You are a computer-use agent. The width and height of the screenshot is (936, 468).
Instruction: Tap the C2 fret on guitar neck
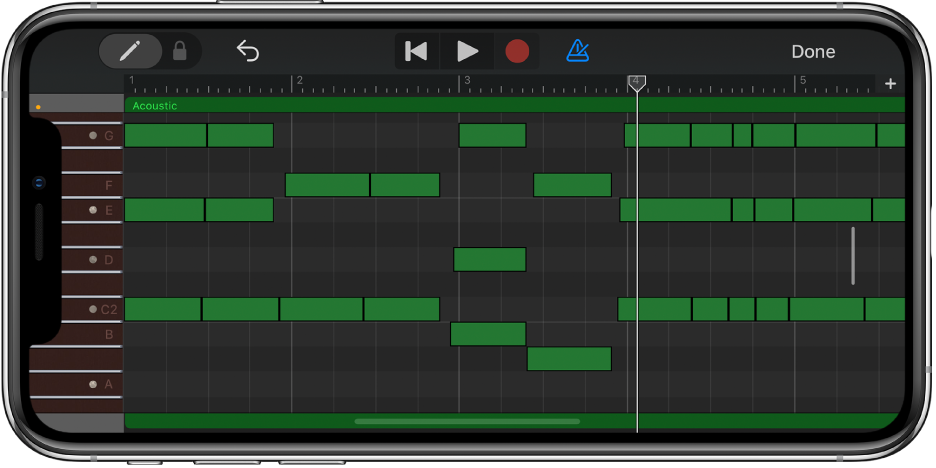pyautogui.click(x=92, y=309)
